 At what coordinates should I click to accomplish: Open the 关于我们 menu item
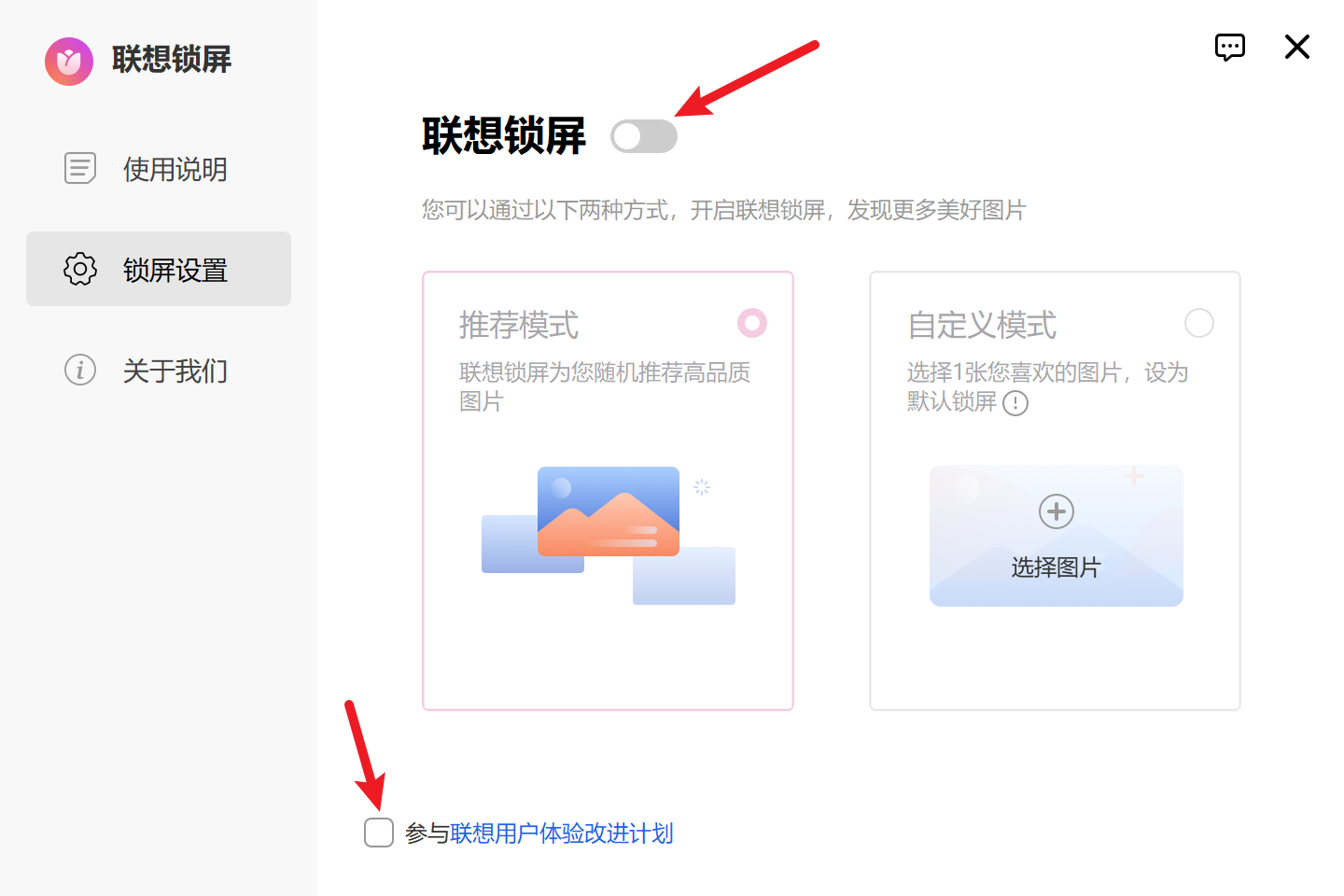(159, 371)
